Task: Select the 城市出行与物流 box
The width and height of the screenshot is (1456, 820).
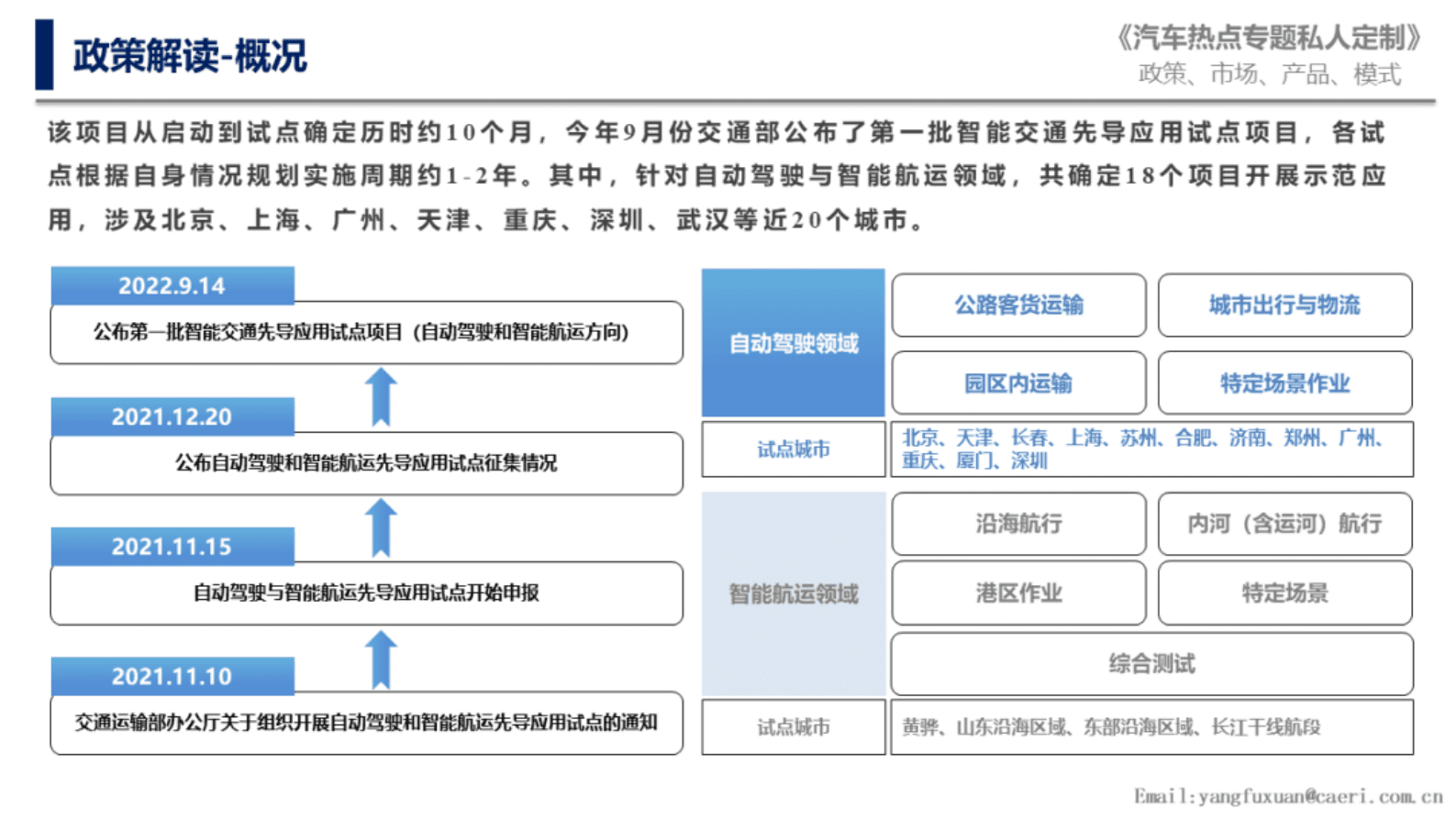Action: click(x=1284, y=305)
